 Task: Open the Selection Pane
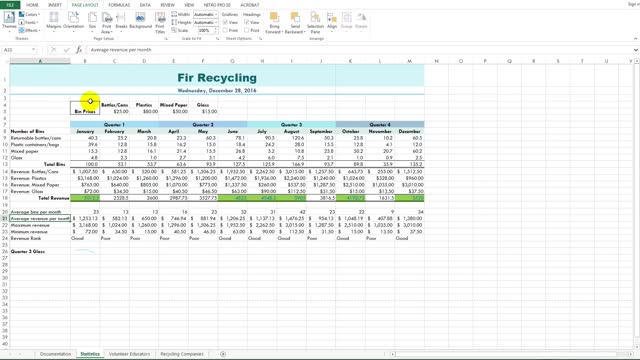pyautogui.click(x=315, y=23)
